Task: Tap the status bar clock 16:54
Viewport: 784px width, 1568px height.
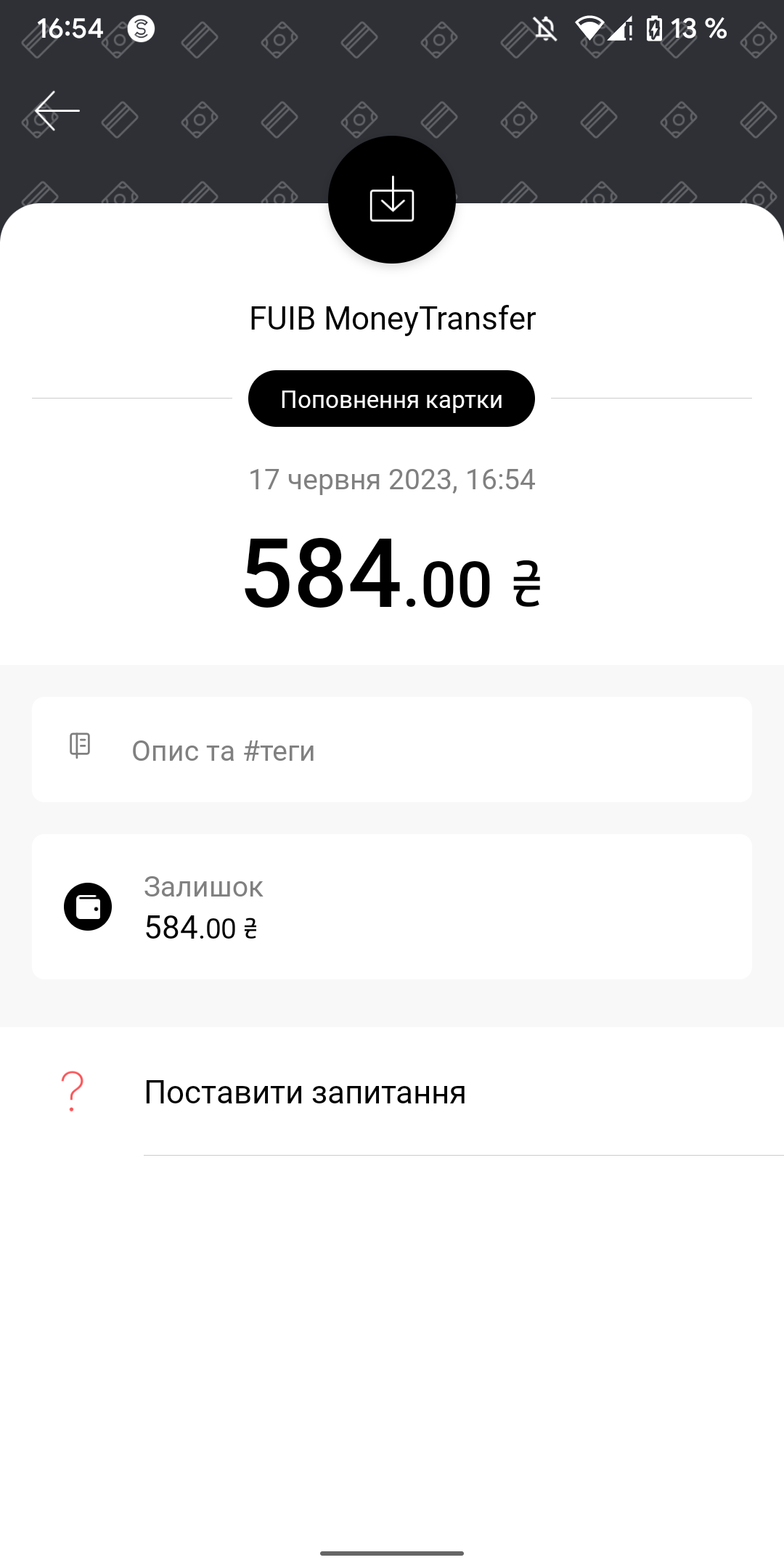Action: (x=70, y=29)
